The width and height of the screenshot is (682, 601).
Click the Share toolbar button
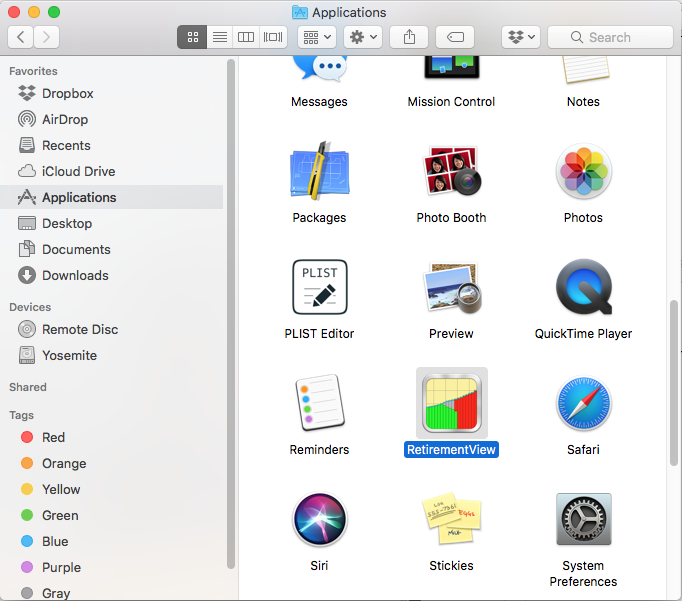pos(409,37)
